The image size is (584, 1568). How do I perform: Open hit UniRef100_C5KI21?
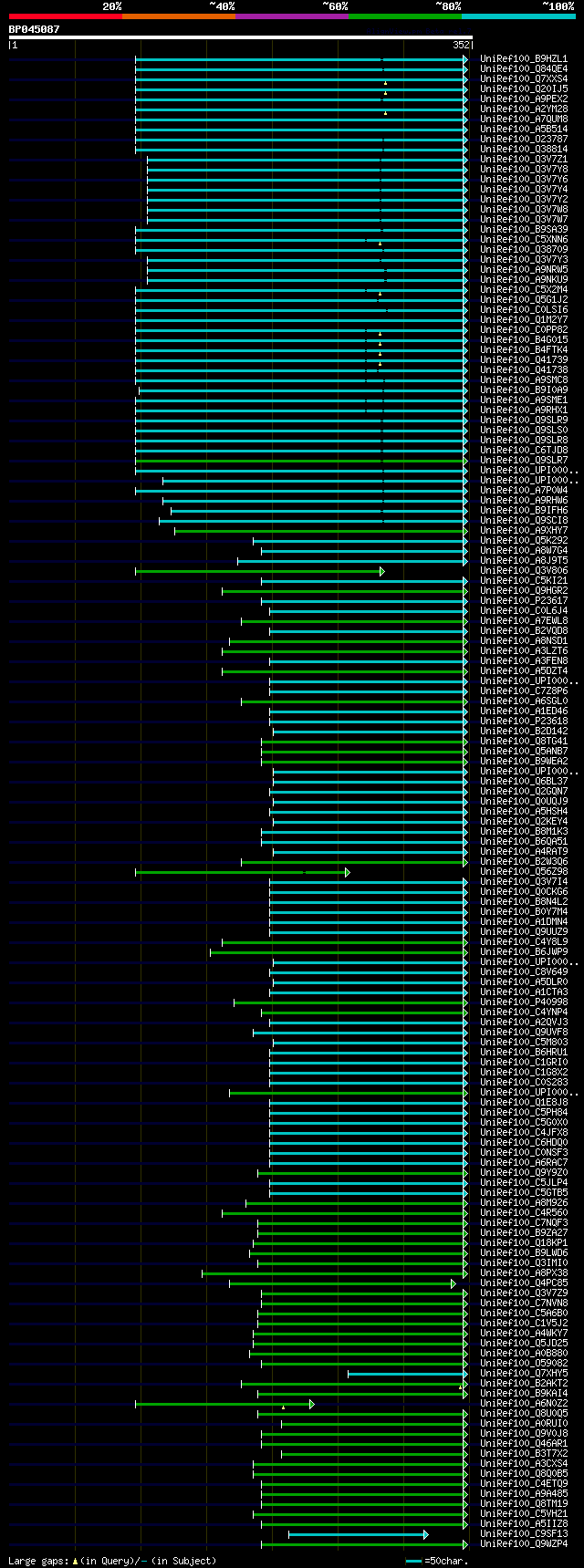(524, 581)
